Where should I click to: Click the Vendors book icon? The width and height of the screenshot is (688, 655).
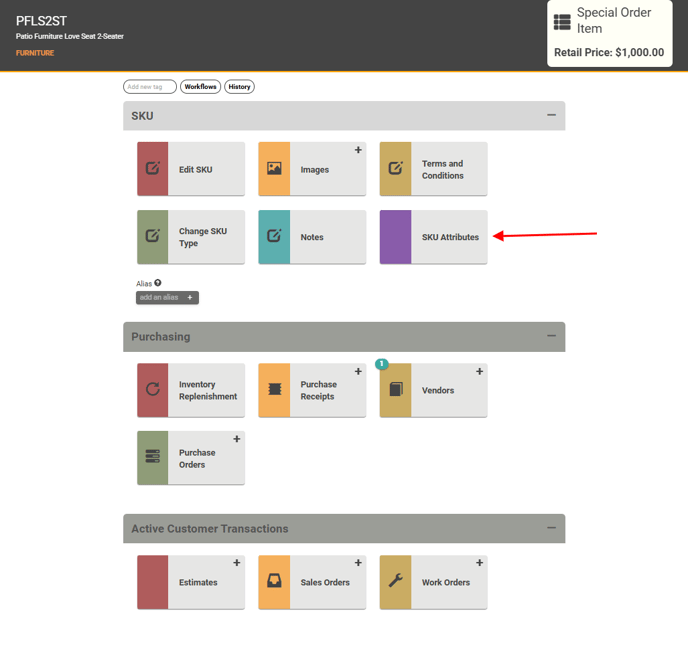395,390
